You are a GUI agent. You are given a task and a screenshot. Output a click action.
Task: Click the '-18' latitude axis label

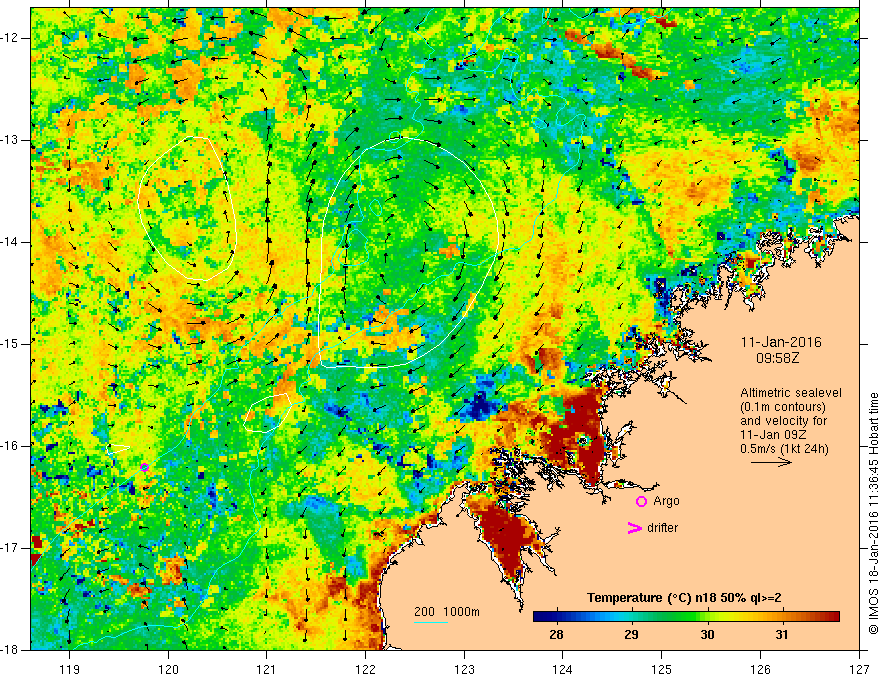10,650
